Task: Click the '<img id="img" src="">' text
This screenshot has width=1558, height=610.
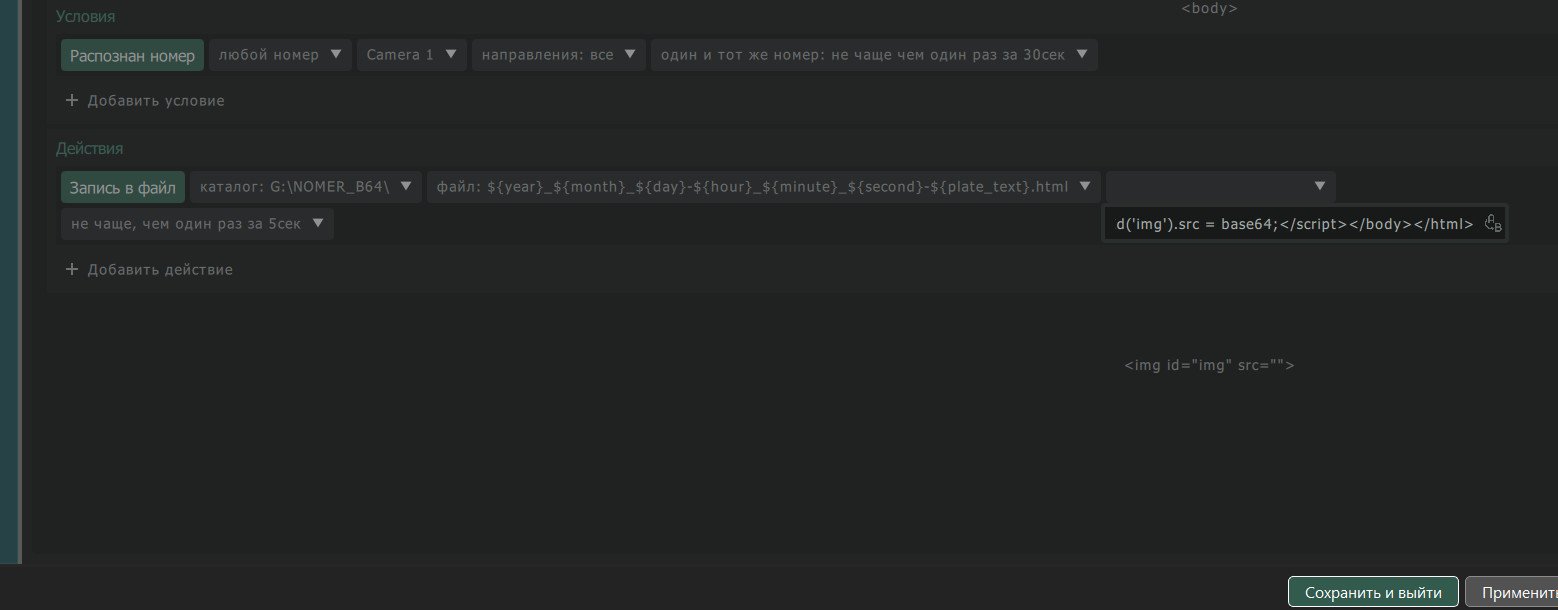Action: pos(1209,366)
